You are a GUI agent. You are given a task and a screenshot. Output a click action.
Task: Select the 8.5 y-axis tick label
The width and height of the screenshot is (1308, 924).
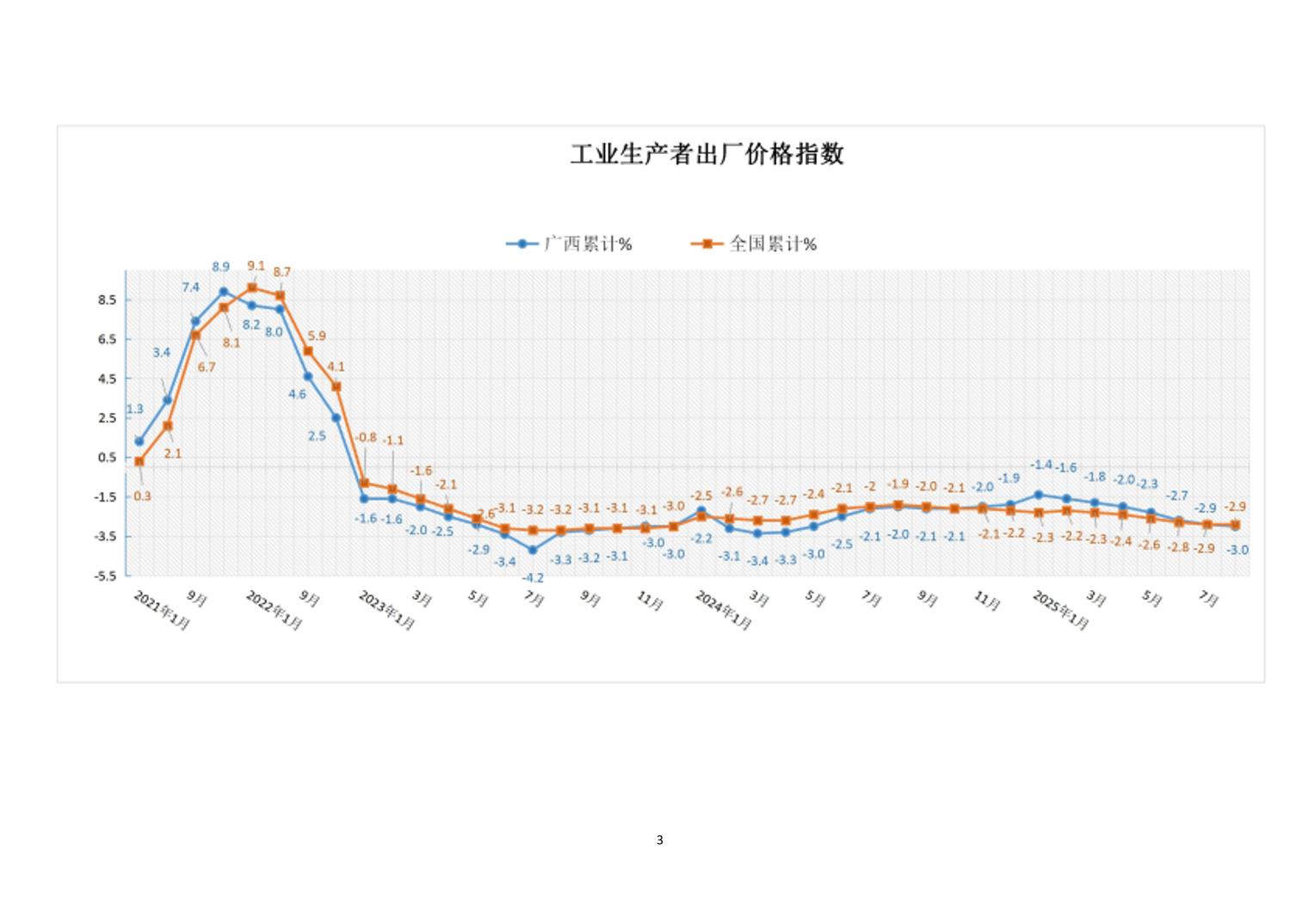coord(107,300)
